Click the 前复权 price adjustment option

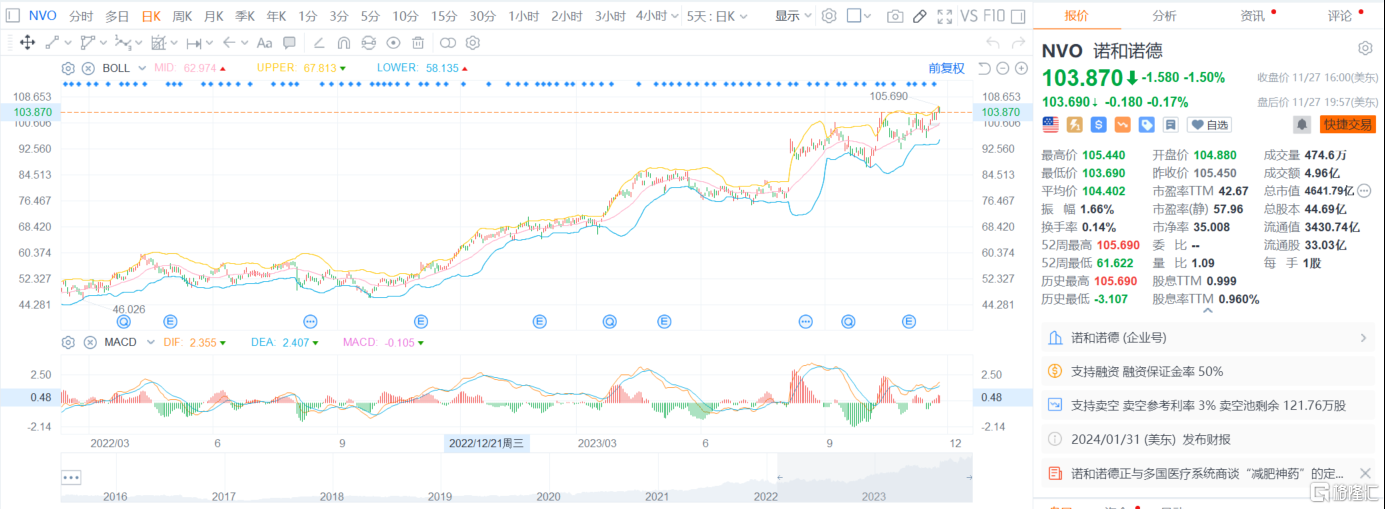tap(946, 68)
